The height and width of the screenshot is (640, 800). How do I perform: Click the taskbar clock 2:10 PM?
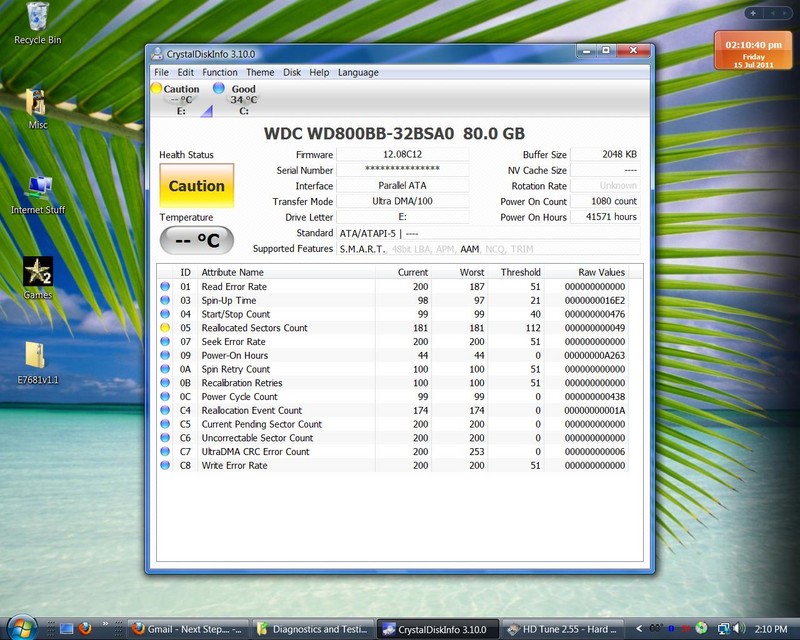click(770, 629)
